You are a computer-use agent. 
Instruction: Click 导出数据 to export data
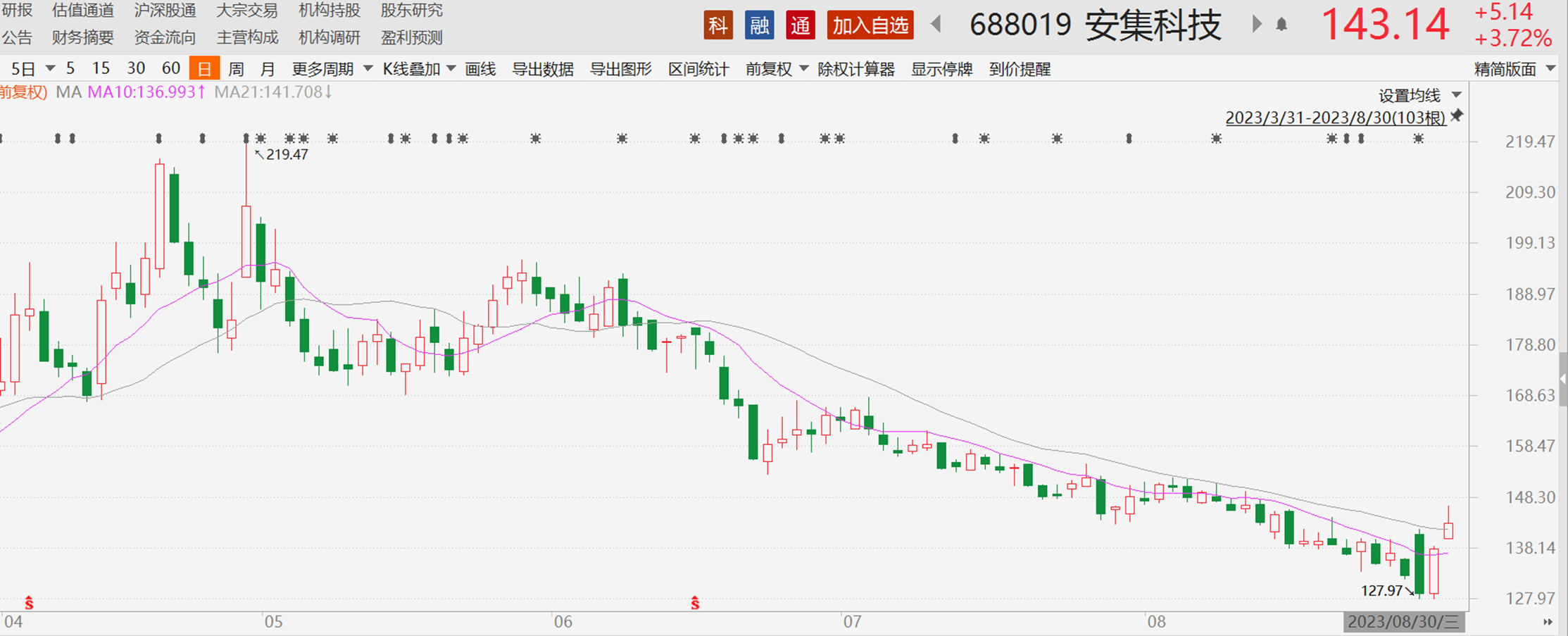tap(542, 69)
